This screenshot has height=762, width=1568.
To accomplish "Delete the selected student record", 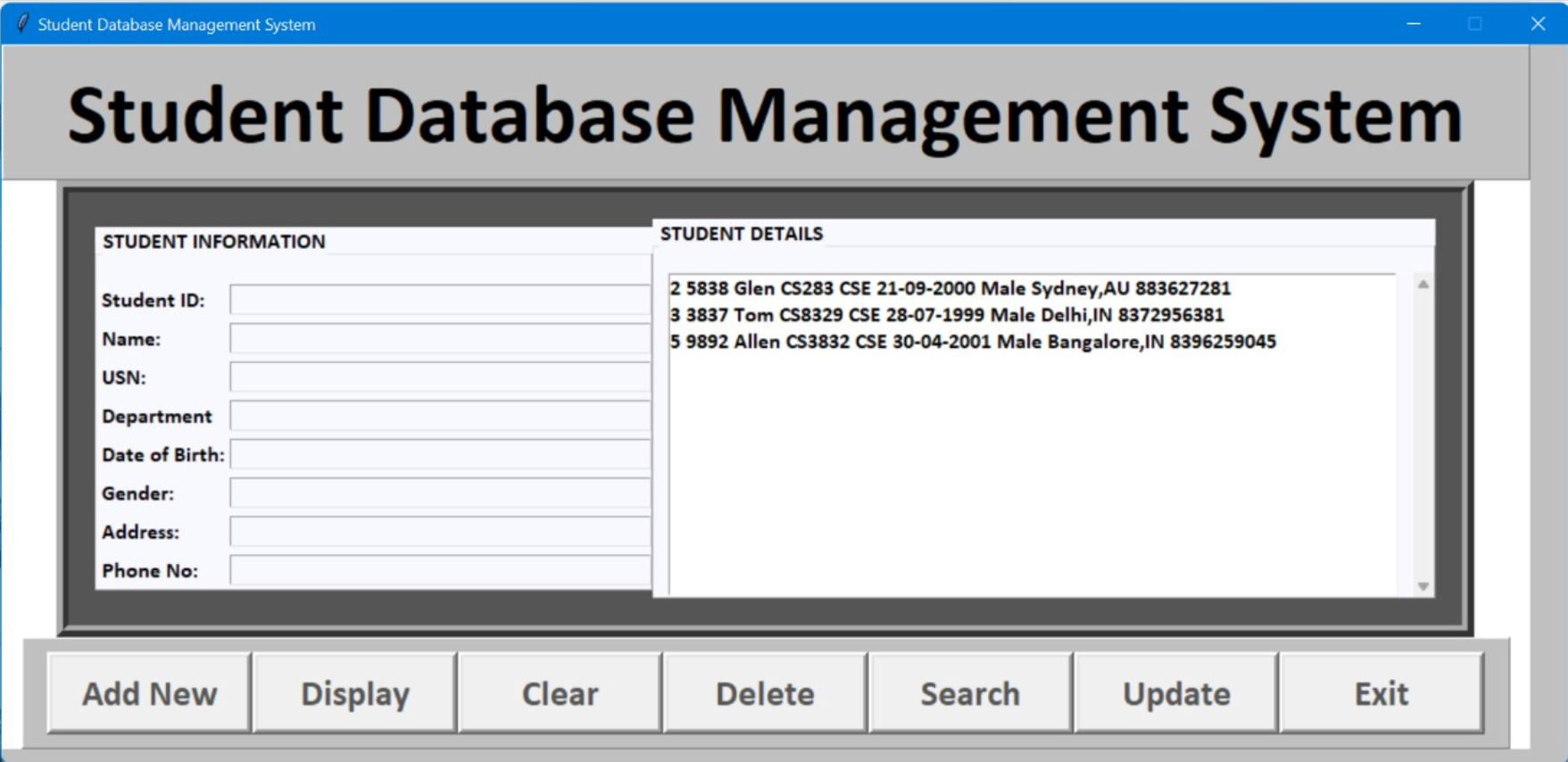I will pos(766,693).
